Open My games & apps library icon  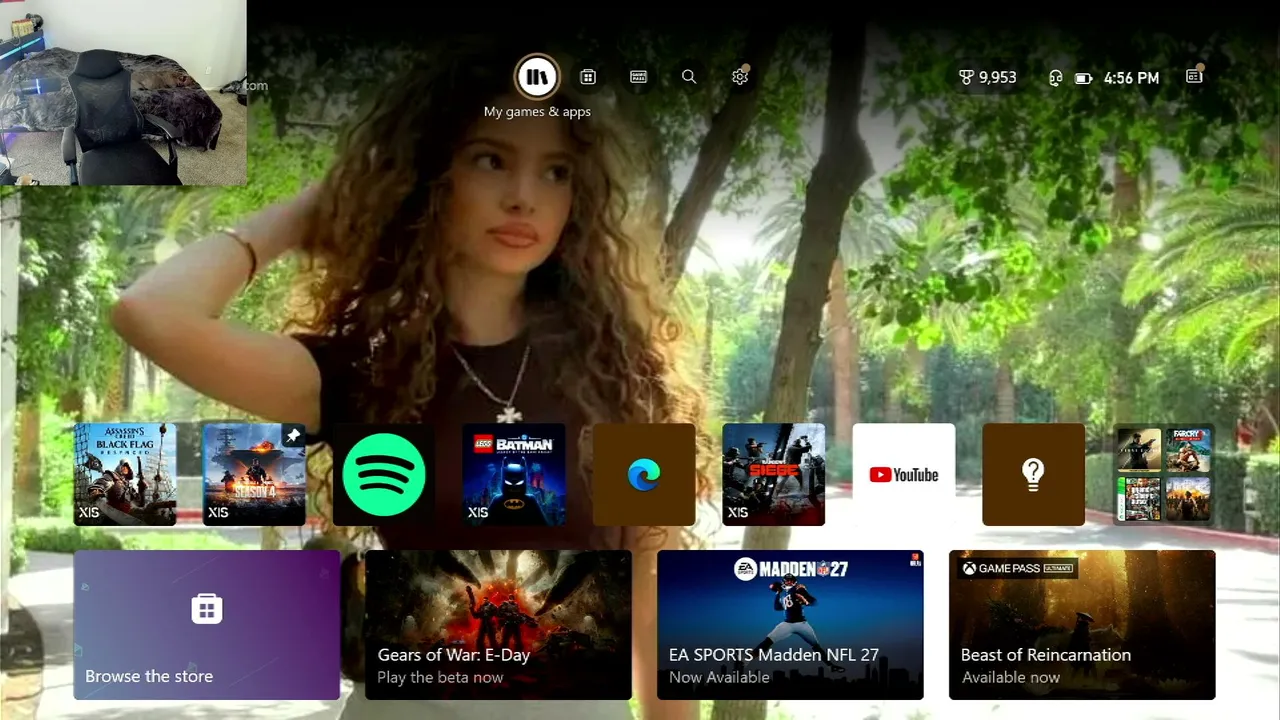click(537, 77)
